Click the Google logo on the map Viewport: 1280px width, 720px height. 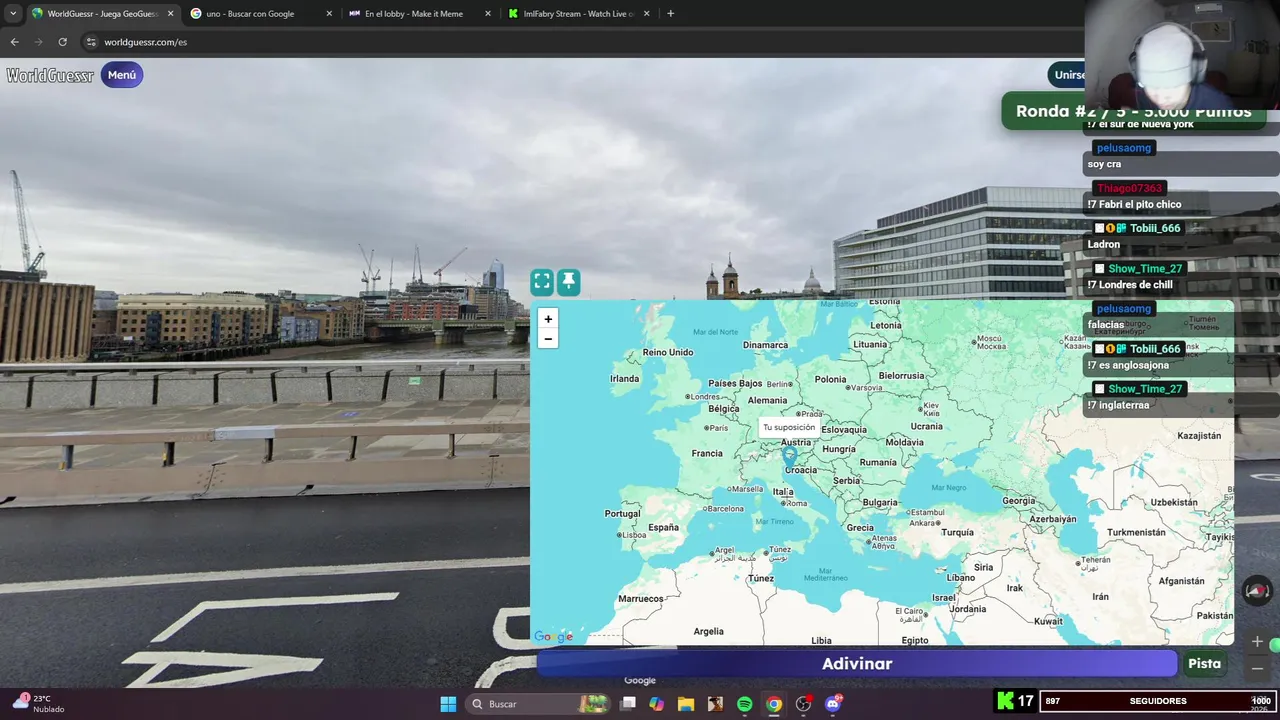(553, 637)
